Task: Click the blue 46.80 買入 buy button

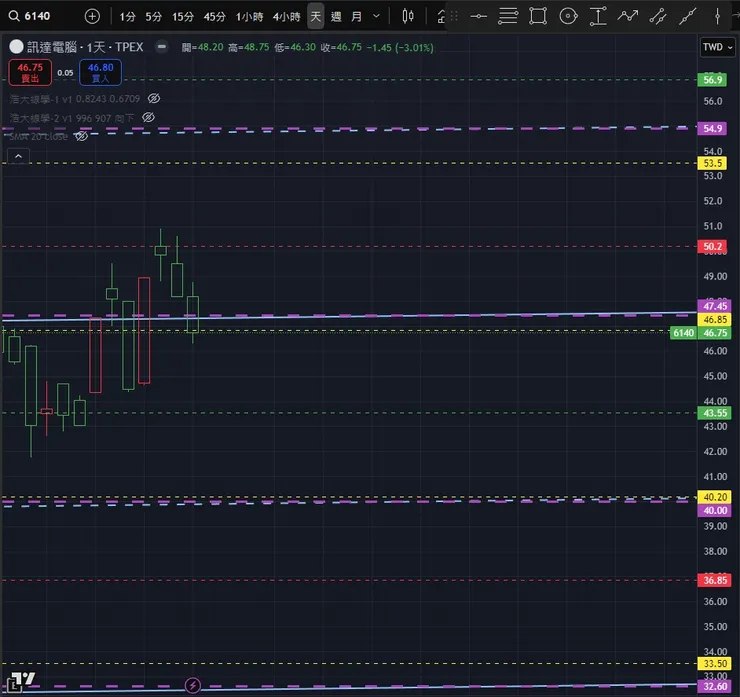Action: point(101,73)
